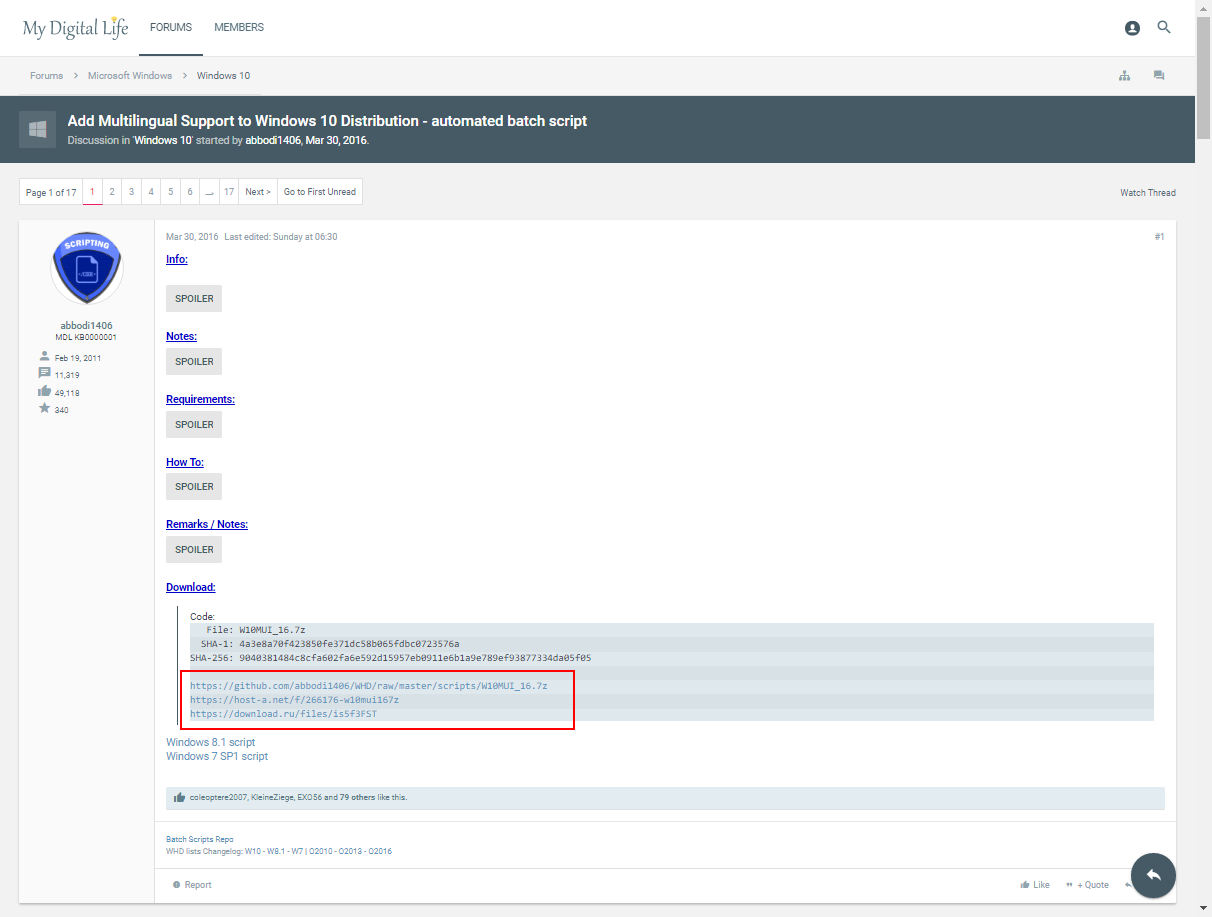Click the ellipsis page jump between 6 and 17
The image size is (1212, 917).
[210, 192]
